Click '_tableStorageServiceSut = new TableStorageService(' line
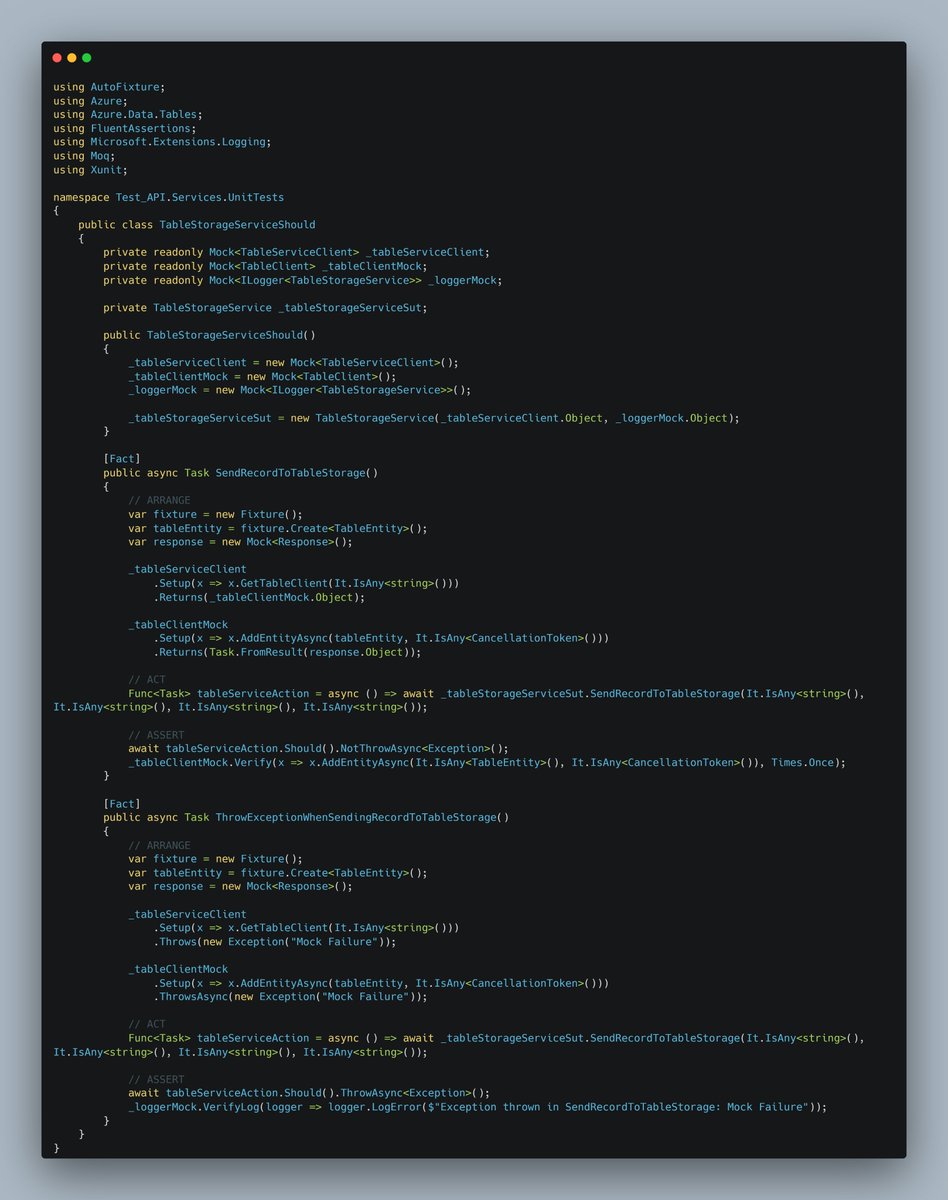The image size is (948, 1200). click(434, 418)
